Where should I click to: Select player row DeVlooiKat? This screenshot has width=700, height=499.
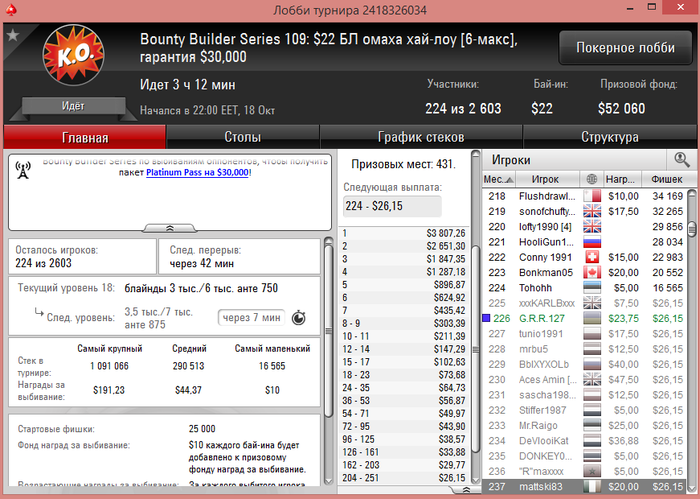tap(585, 441)
